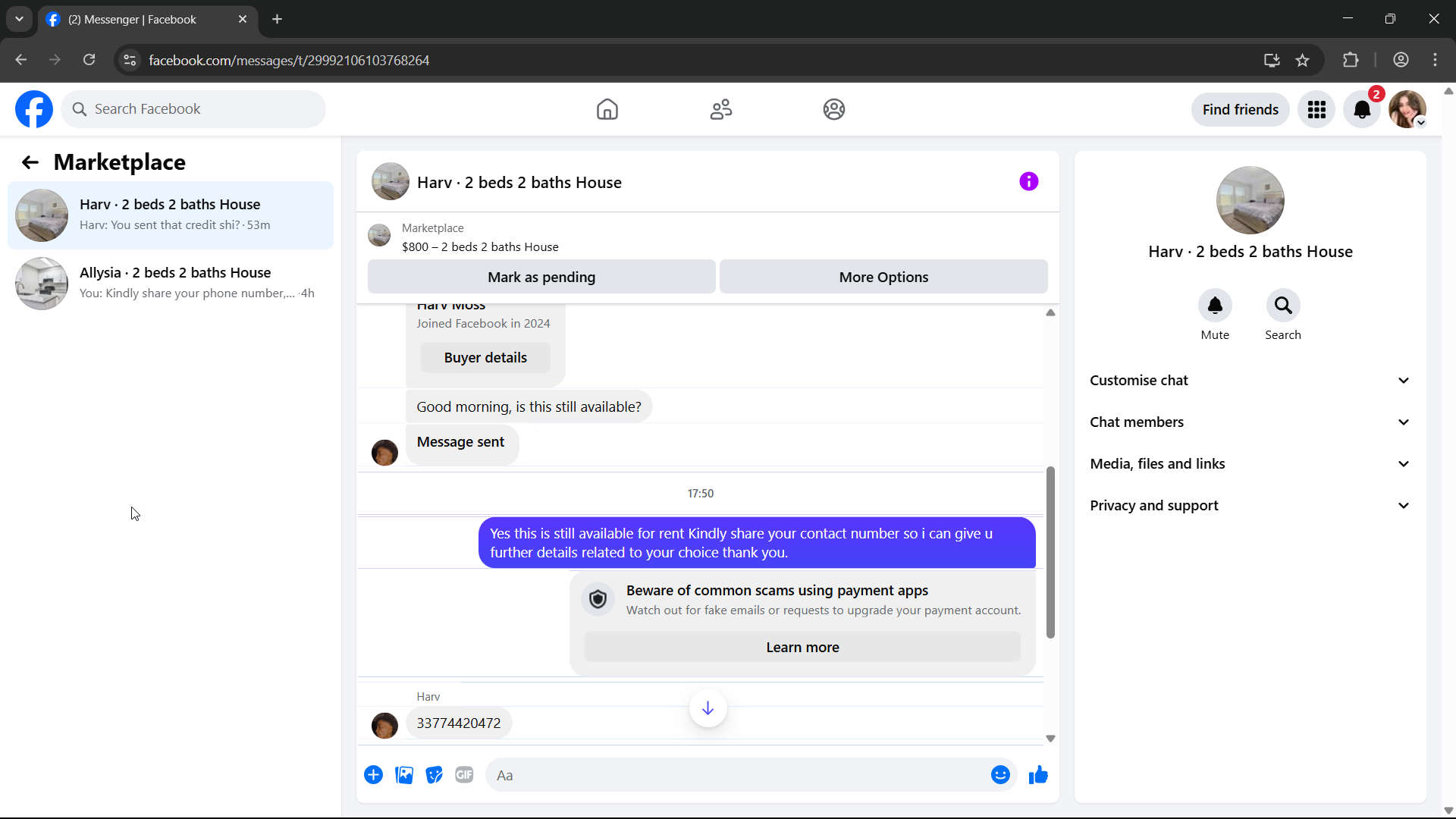Screen dimensions: 1456x819
Task: View Buyer details
Action: pyautogui.click(x=485, y=358)
